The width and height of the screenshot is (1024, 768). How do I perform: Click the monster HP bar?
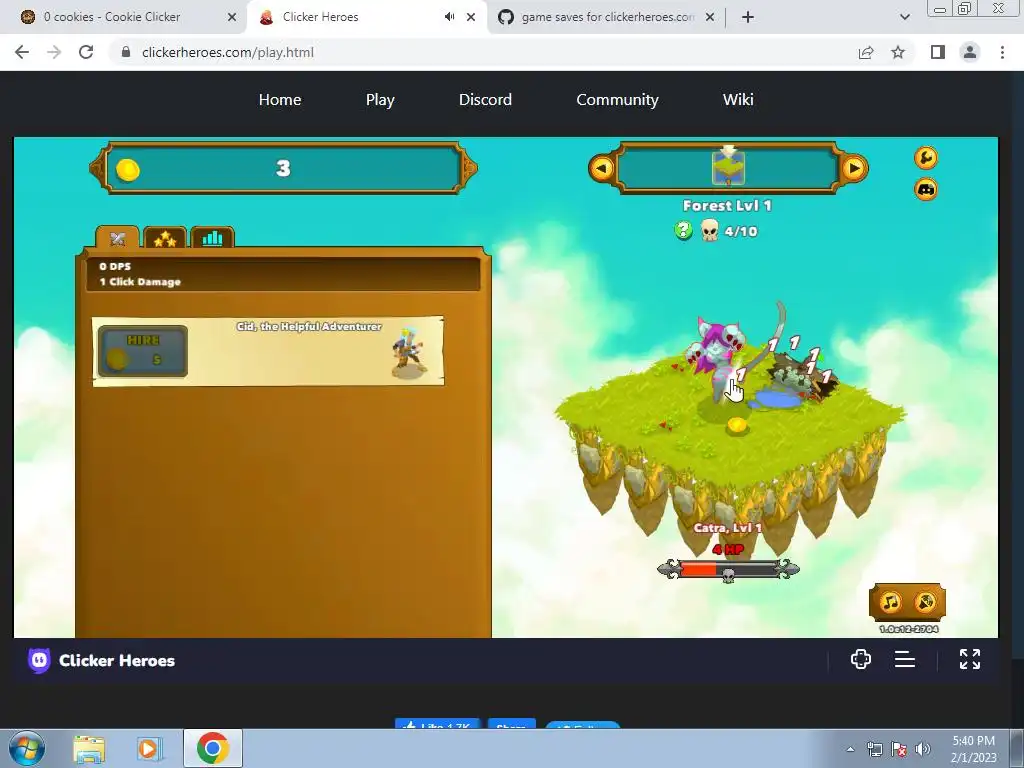point(728,569)
